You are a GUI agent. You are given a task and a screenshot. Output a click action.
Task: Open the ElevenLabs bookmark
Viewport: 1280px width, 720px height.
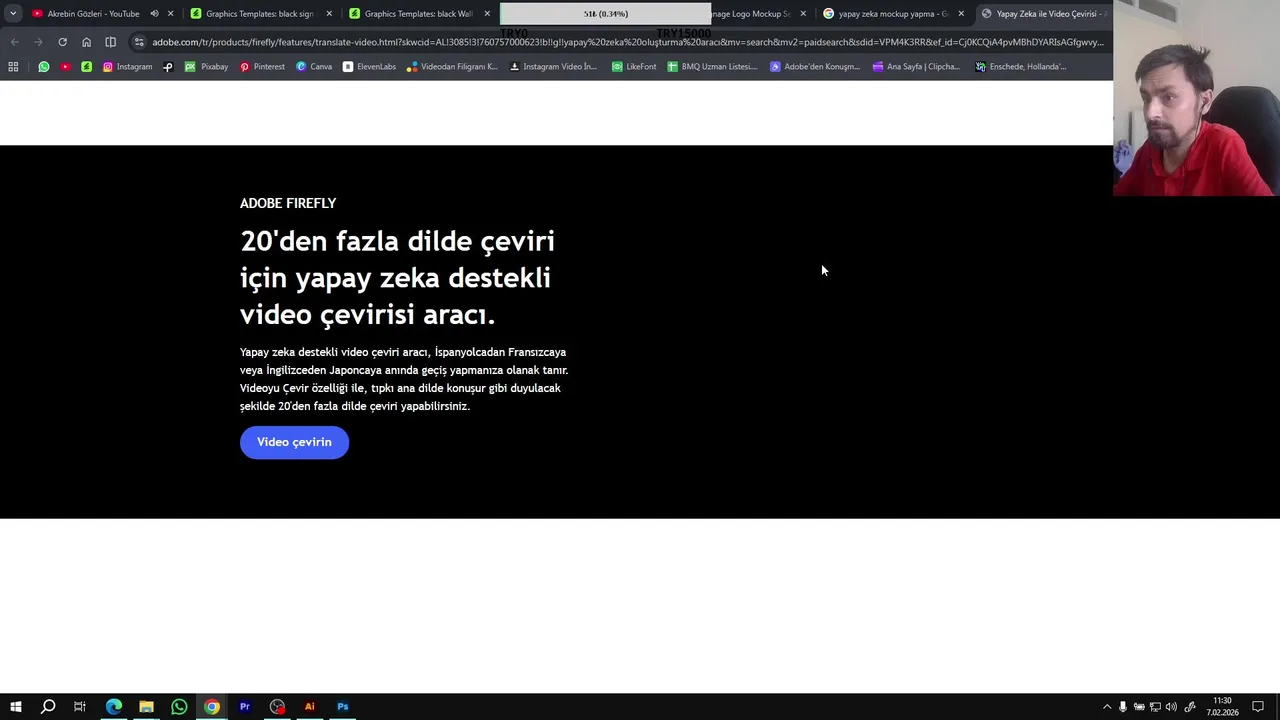(369, 67)
